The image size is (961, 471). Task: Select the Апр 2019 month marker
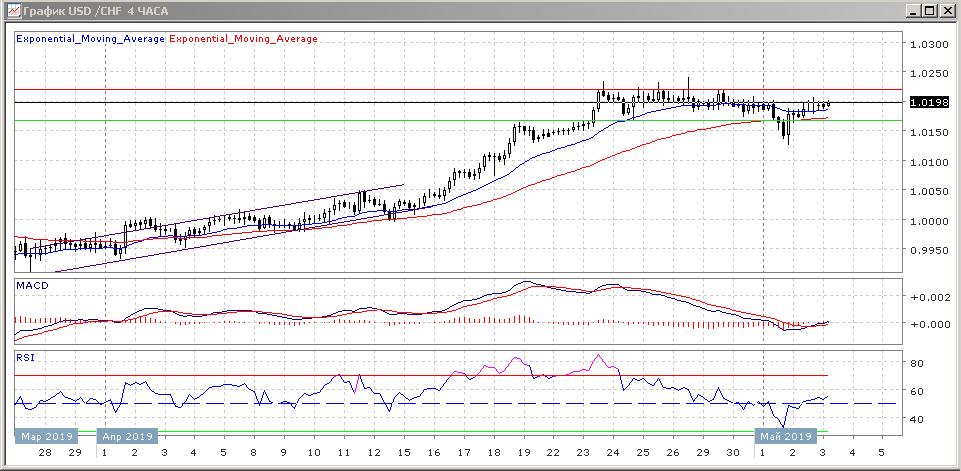point(126,436)
